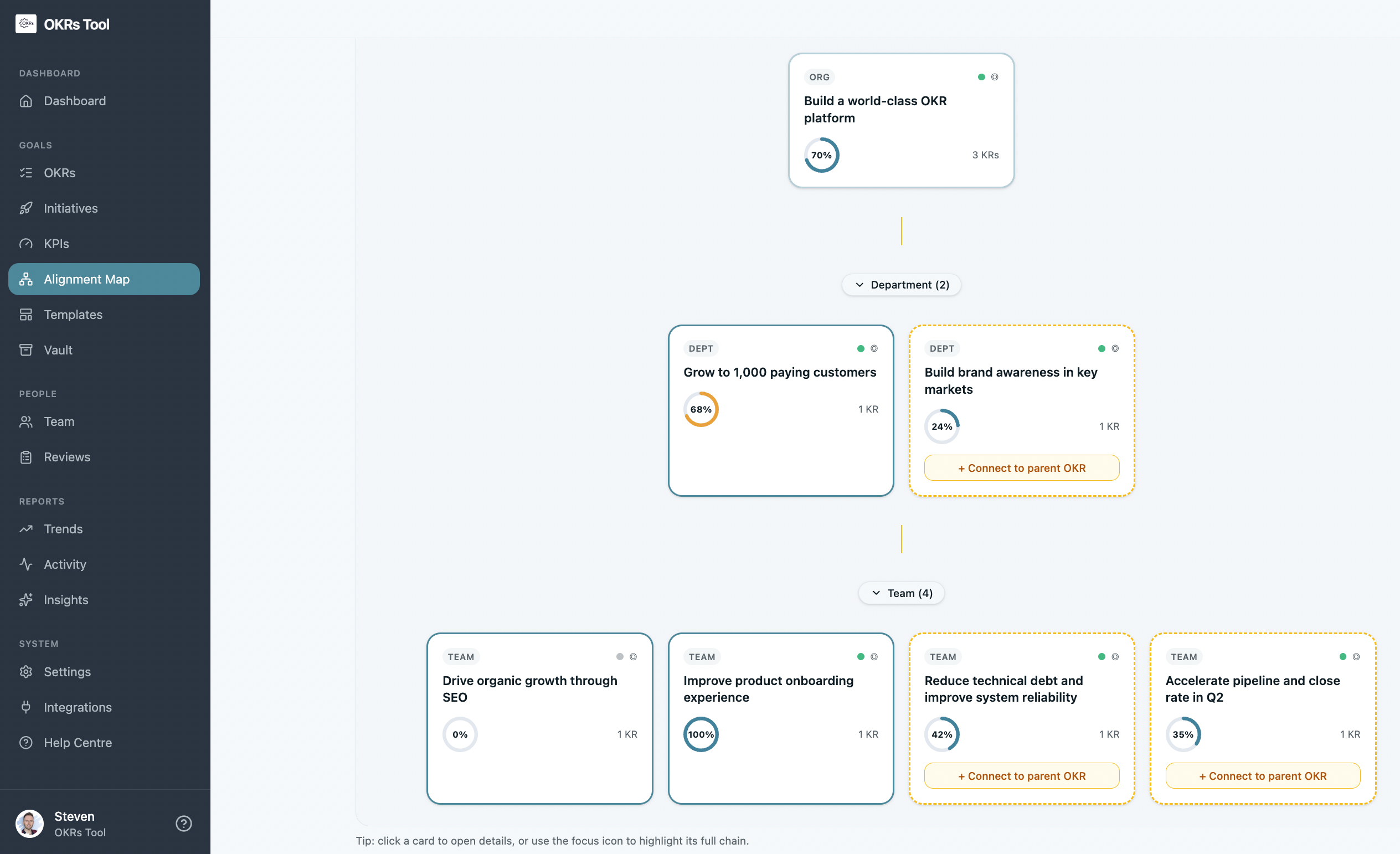Toggle focus on the Grow to 1,000 paying customers card
This screenshot has width=1400, height=854.
[873, 348]
